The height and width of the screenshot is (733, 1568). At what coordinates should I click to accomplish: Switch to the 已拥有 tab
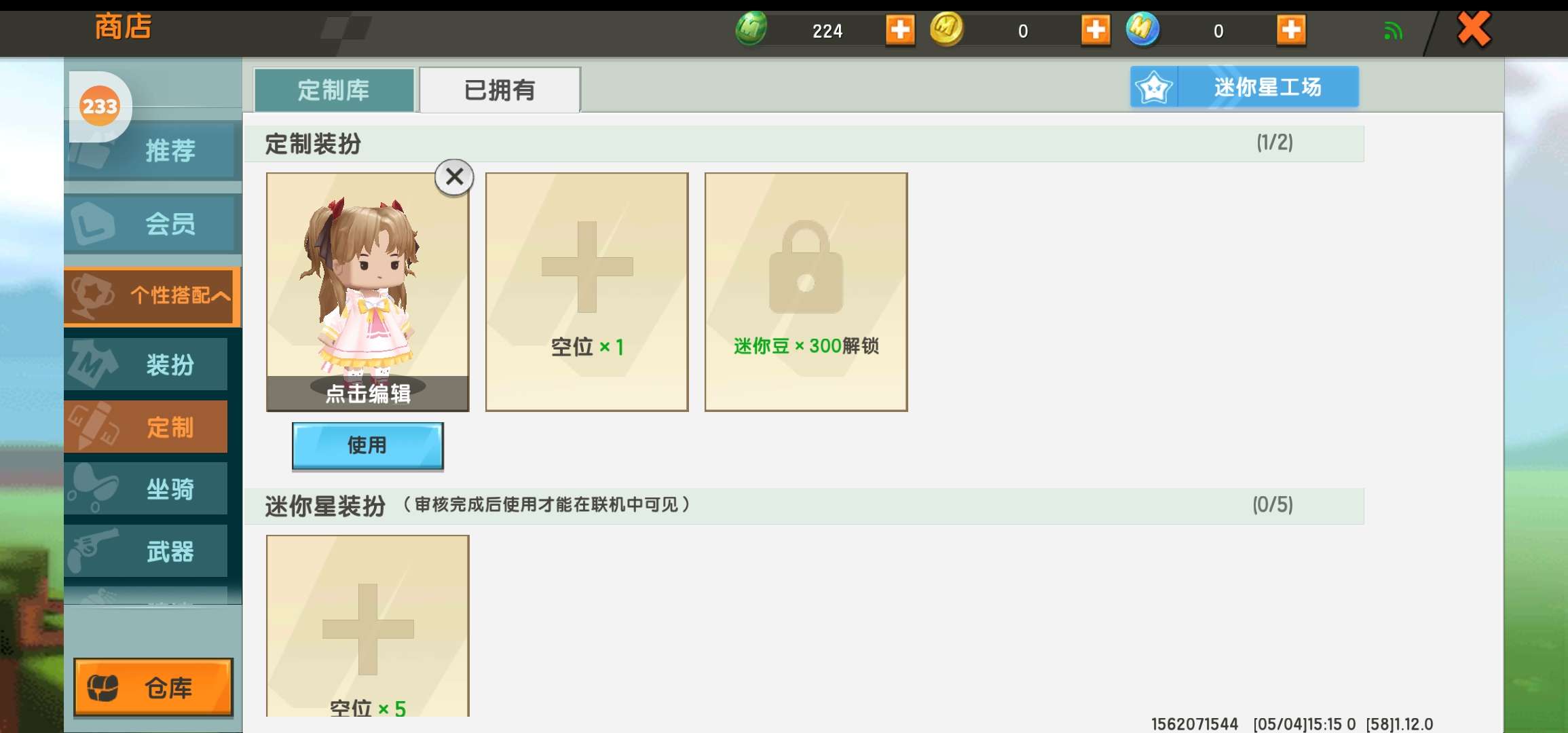point(500,90)
